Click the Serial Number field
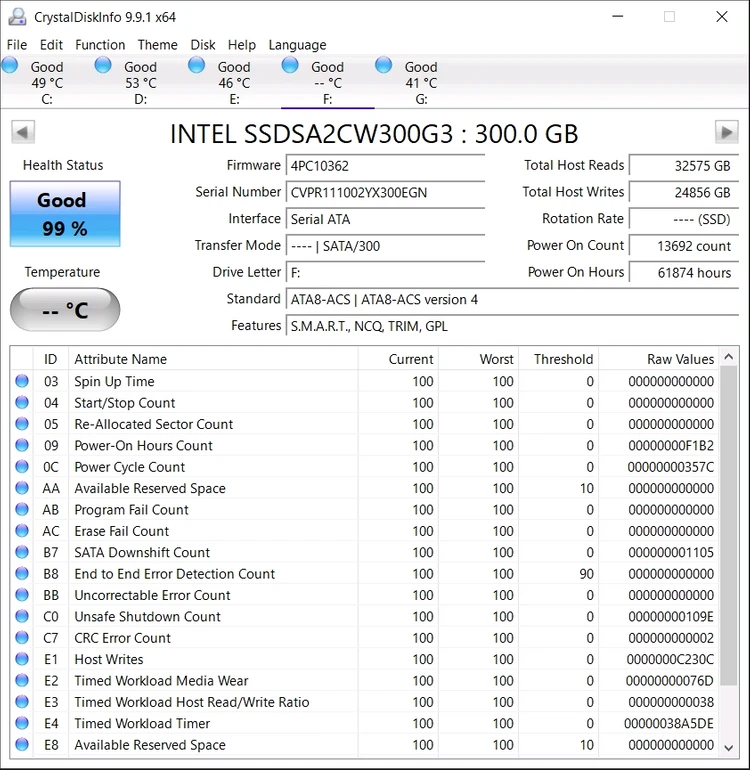Image resolution: width=750 pixels, height=770 pixels. click(x=386, y=192)
